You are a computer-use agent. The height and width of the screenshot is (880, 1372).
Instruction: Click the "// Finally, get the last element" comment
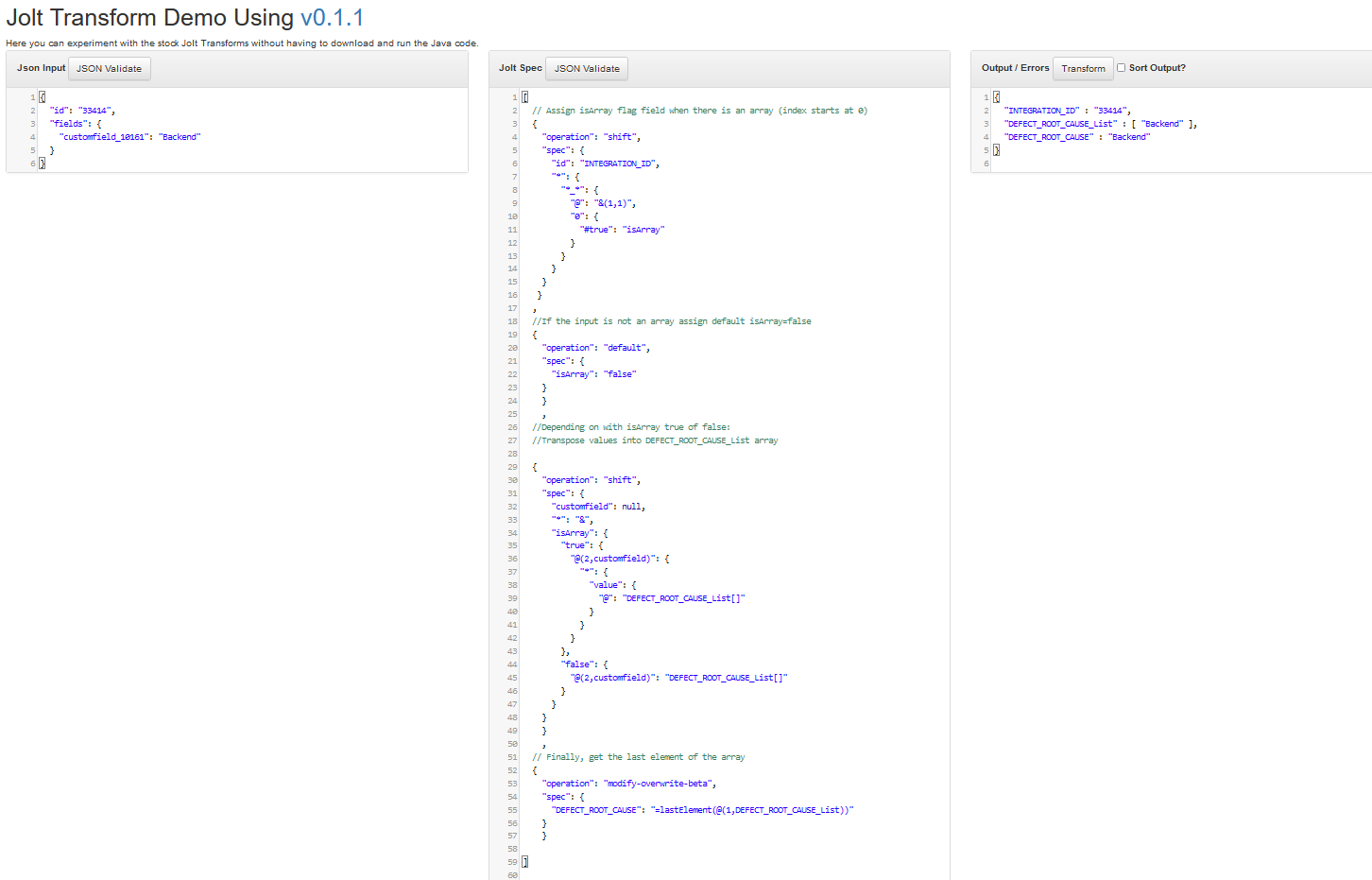click(x=639, y=757)
